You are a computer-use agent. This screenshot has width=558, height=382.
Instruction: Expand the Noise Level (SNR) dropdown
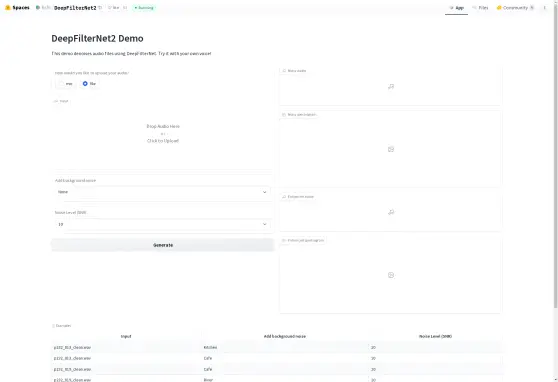coord(162,224)
